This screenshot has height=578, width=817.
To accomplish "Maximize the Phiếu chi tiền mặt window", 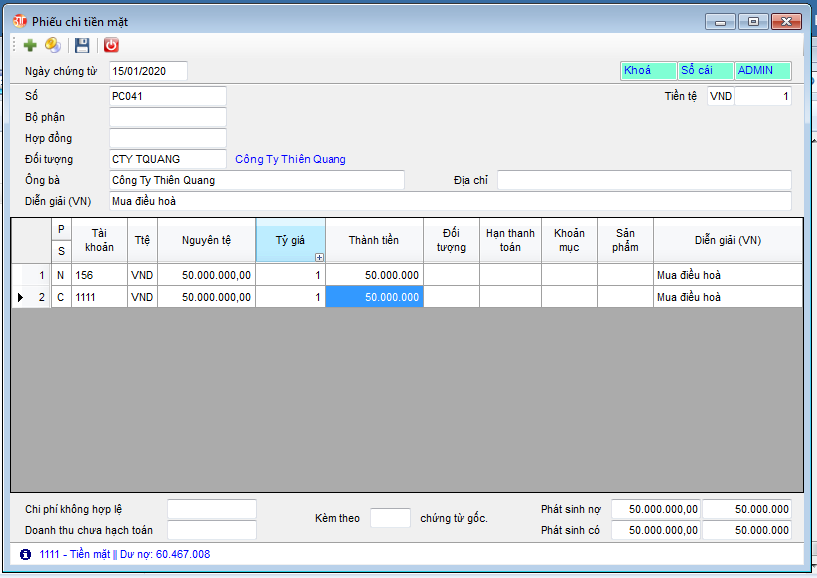I will [753, 21].
